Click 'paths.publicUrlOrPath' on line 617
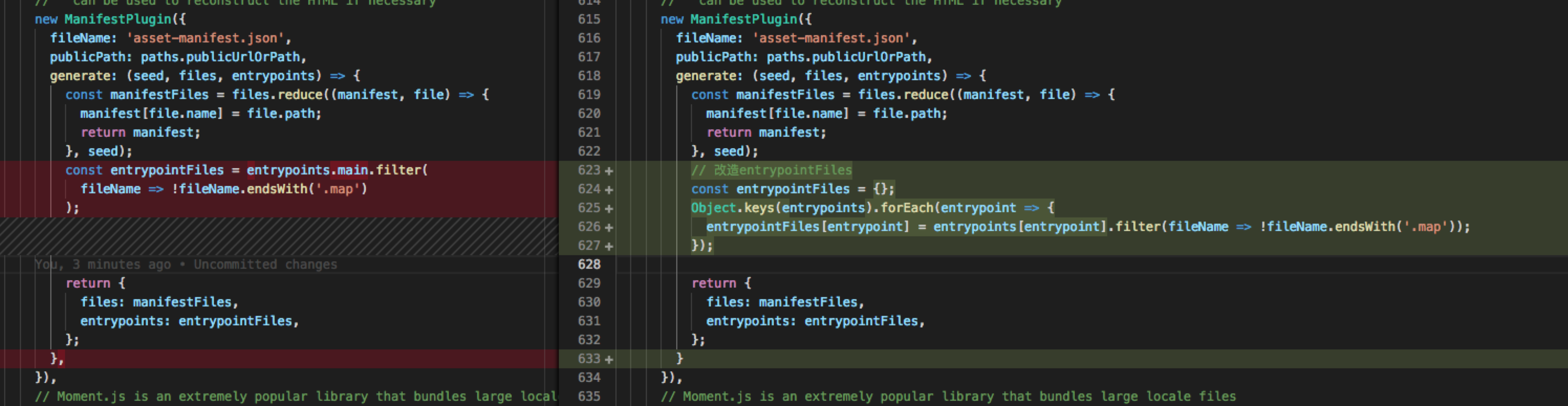This screenshot has width=1568, height=406. [x=846, y=57]
